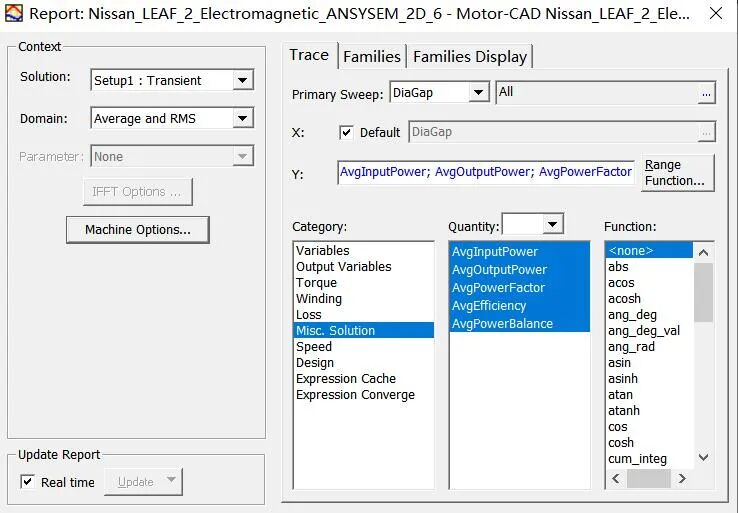
Task: Select the cos function
Action: click(649, 426)
